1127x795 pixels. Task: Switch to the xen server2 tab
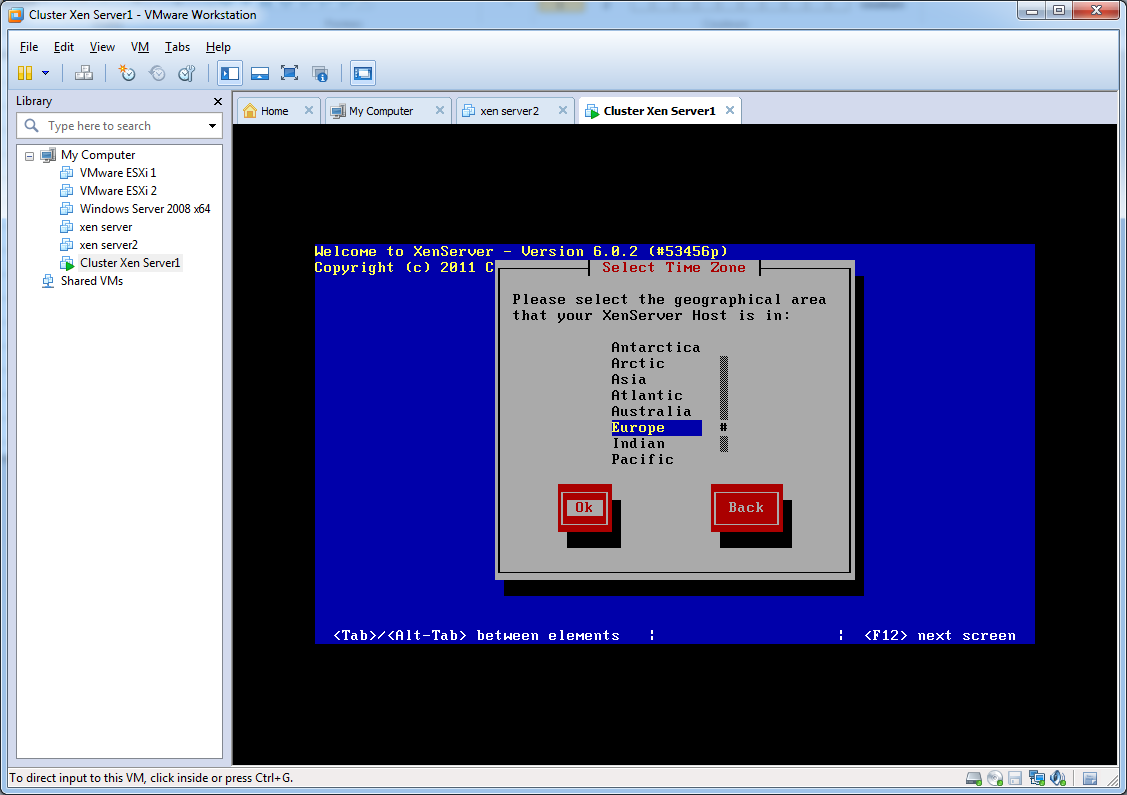[508, 111]
